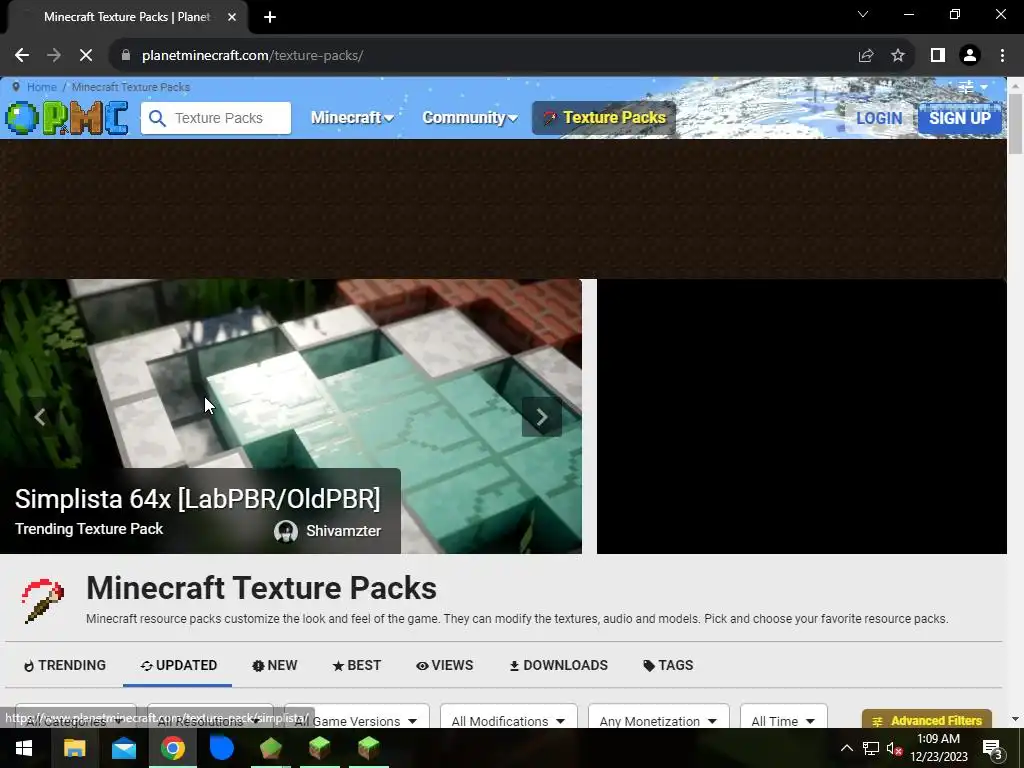The width and height of the screenshot is (1024, 768).
Task: Switch to the BEST tab
Action: [x=357, y=665]
